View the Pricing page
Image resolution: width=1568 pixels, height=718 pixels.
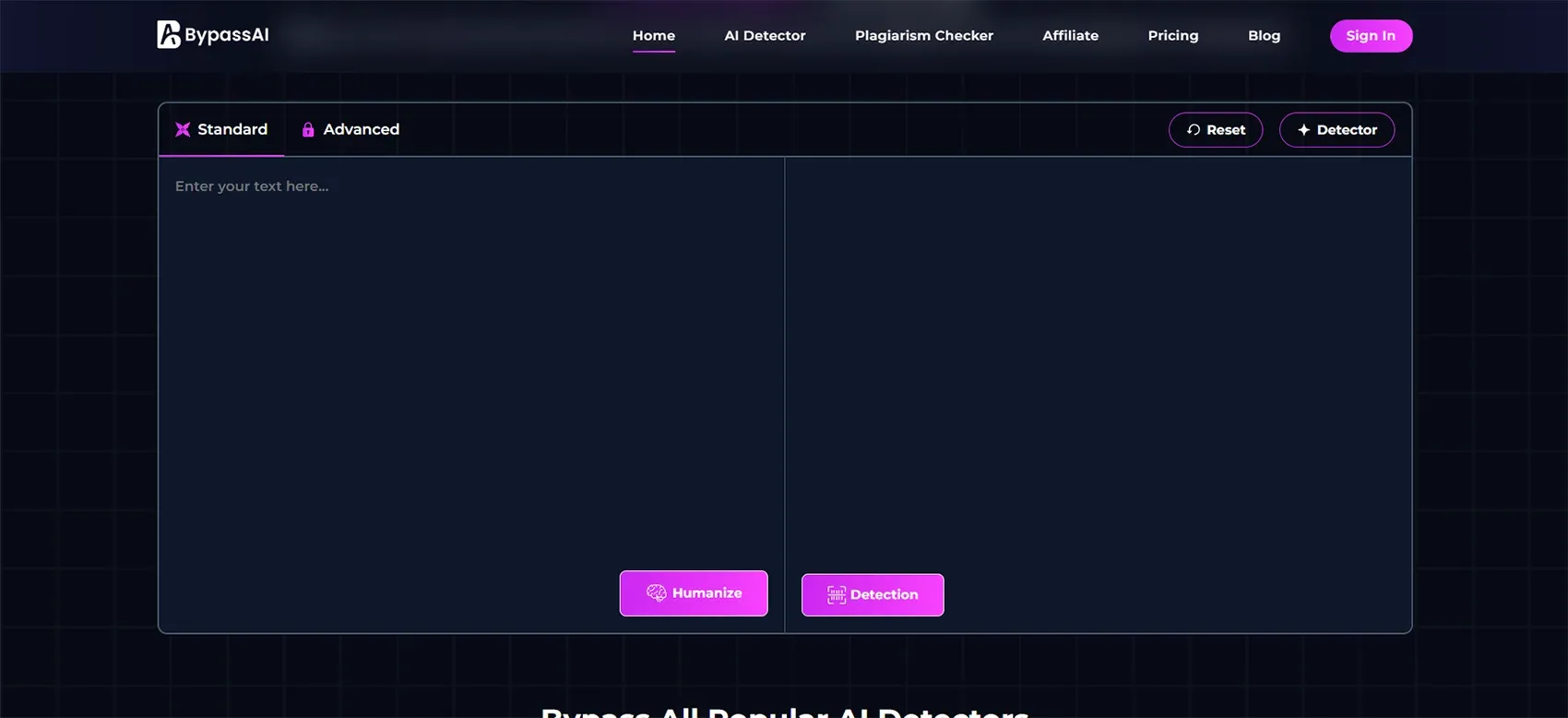(x=1173, y=35)
